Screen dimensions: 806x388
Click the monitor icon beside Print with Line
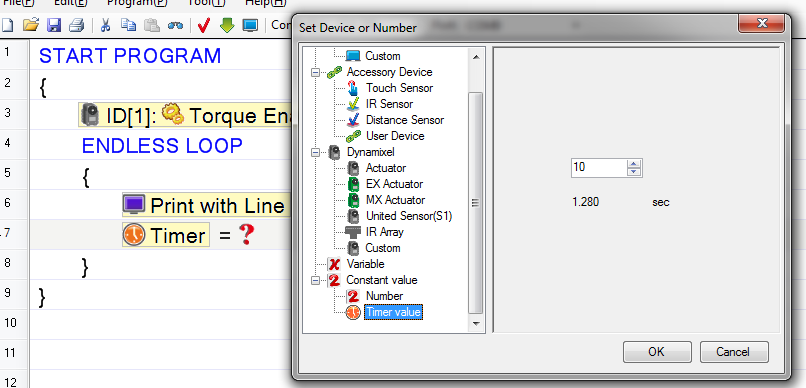(135, 205)
